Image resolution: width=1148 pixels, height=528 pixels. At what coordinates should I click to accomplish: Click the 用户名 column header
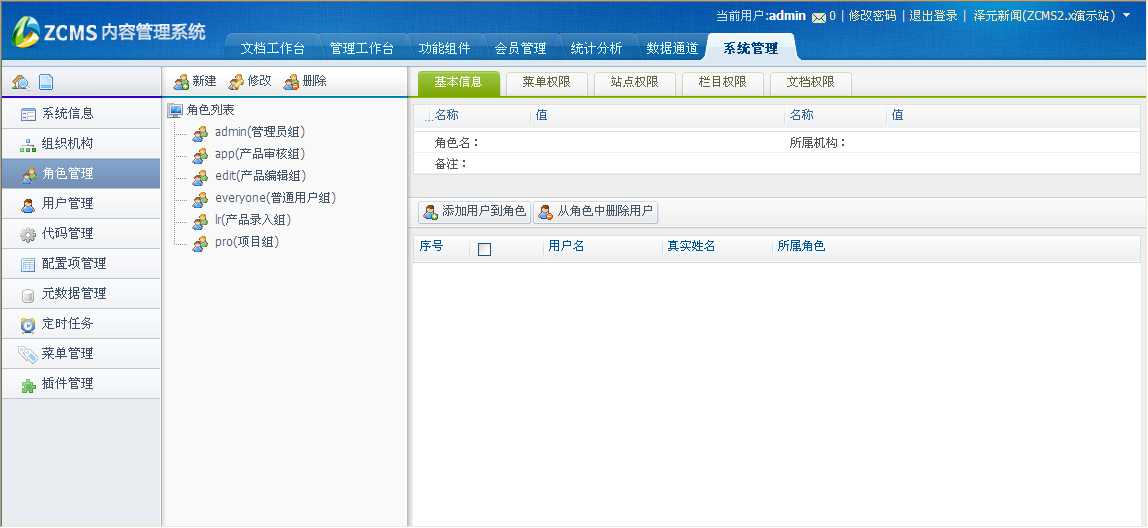566,246
